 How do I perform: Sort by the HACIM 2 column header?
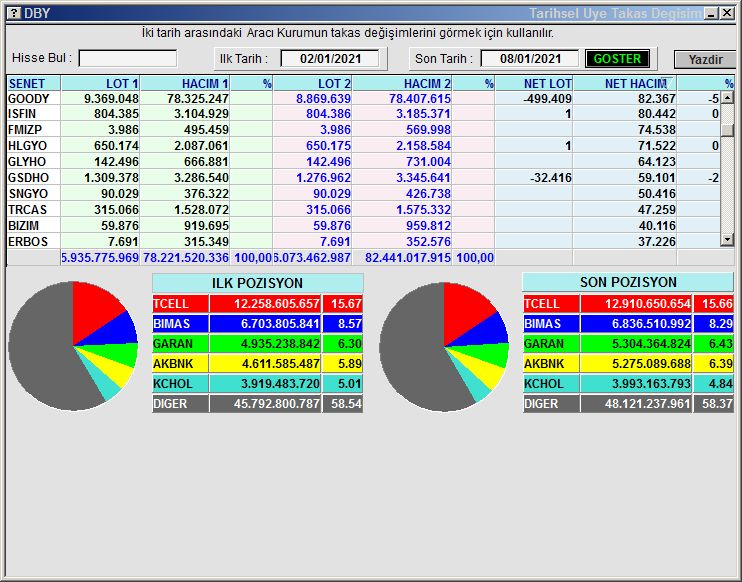pyautogui.click(x=402, y=84)
